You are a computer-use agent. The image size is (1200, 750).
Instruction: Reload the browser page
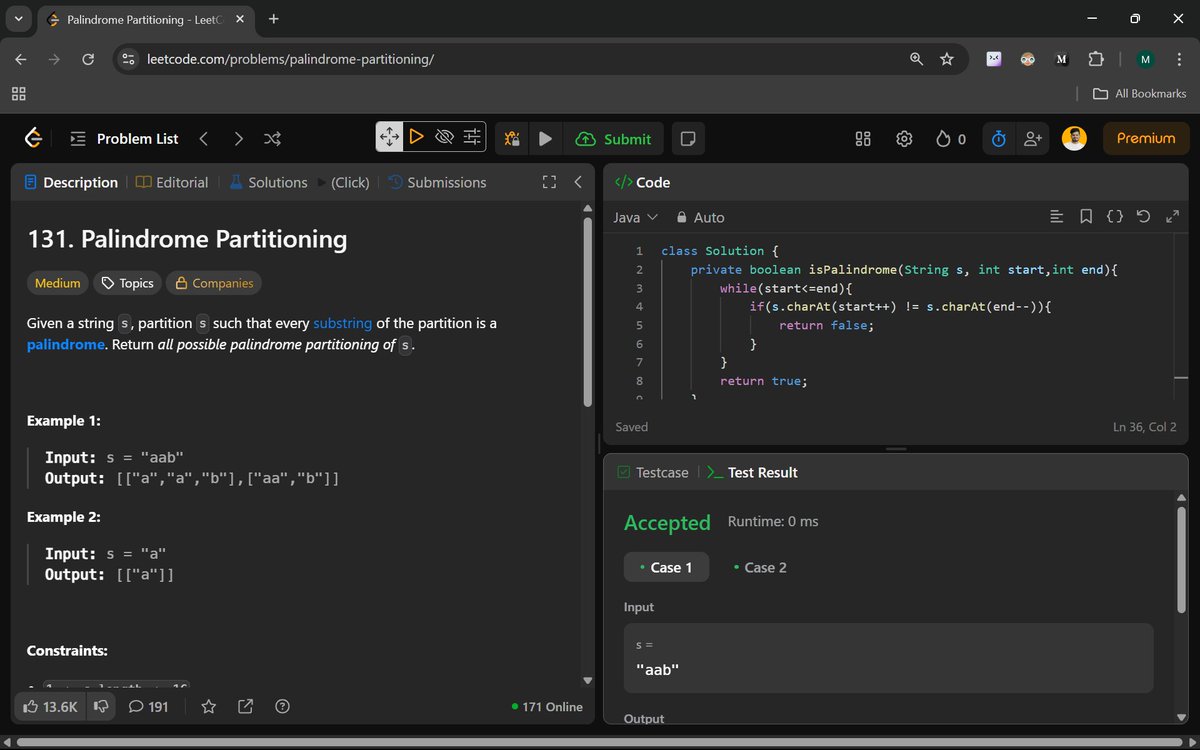(88, 59)
